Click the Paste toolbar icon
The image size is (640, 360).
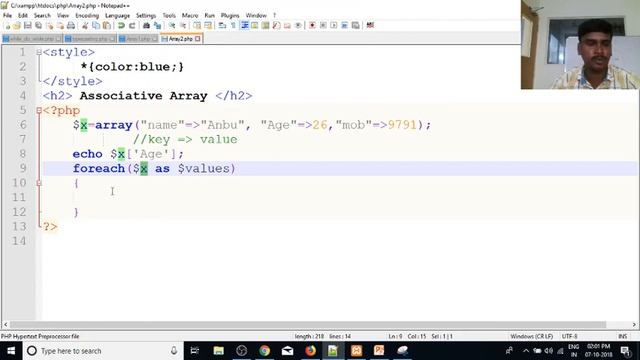pyautogui.click(x=107, y=26)
